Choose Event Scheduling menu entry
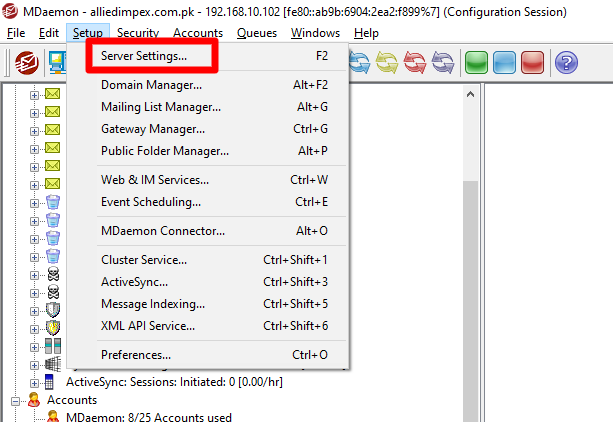 pos(151,202)
